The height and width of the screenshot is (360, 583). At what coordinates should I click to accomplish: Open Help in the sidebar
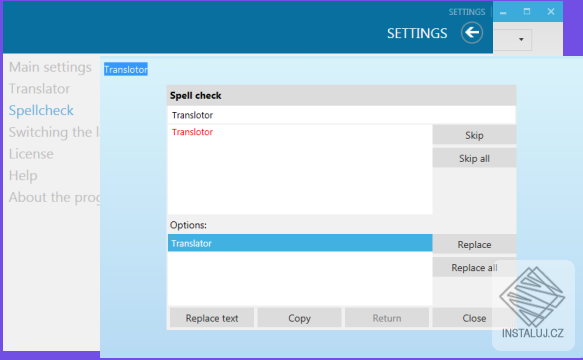(x=23, y=175)
